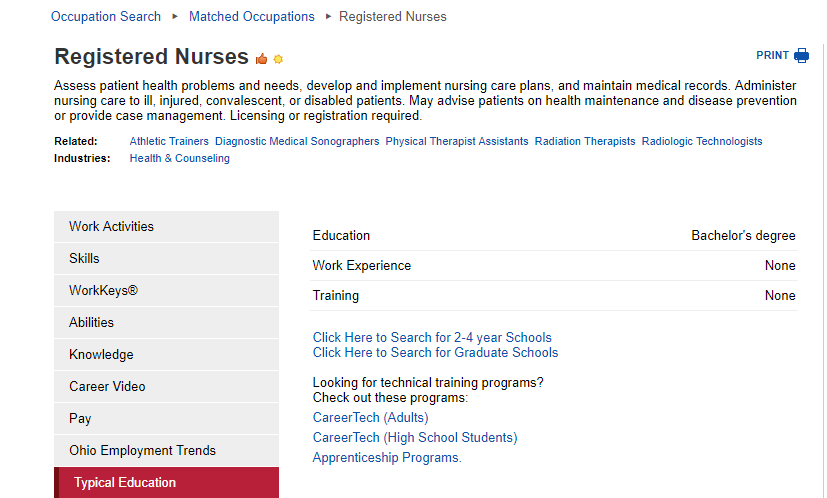
Task: Click the sun badge icon next to title
Action: 278,59
